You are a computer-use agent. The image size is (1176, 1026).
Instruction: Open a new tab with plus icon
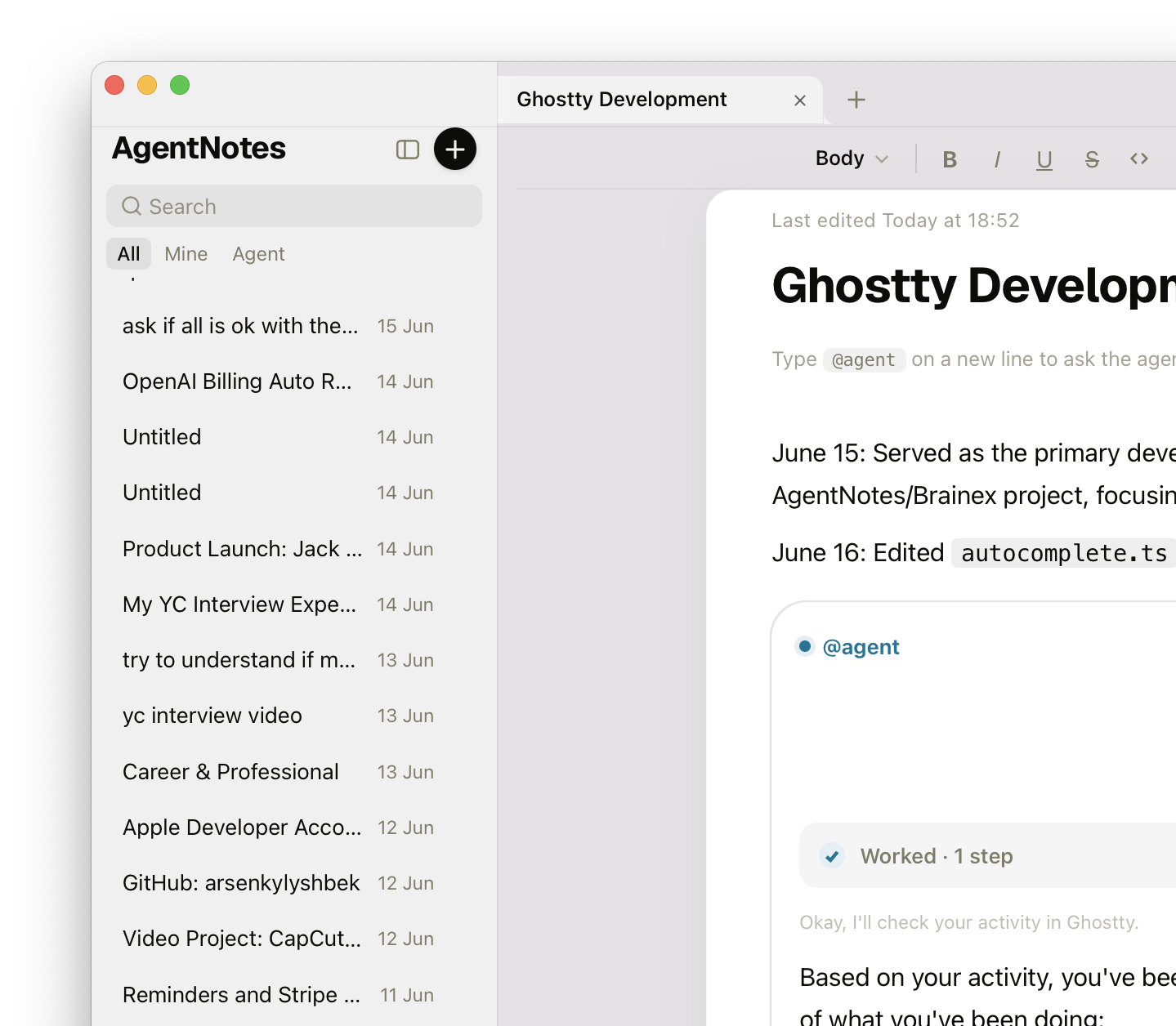(856, 100)
